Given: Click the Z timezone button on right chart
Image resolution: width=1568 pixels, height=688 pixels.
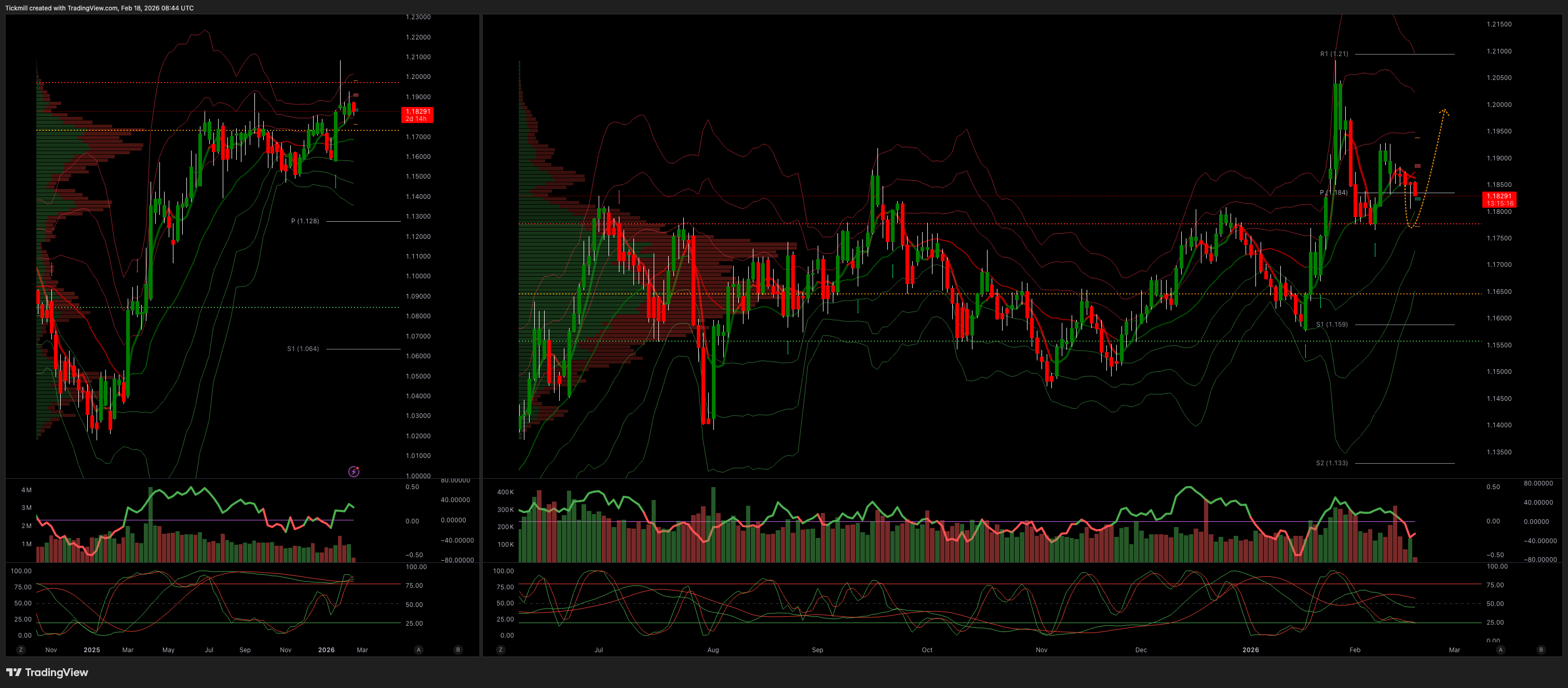Looking at the screenshot, I should tap(501, 650).
